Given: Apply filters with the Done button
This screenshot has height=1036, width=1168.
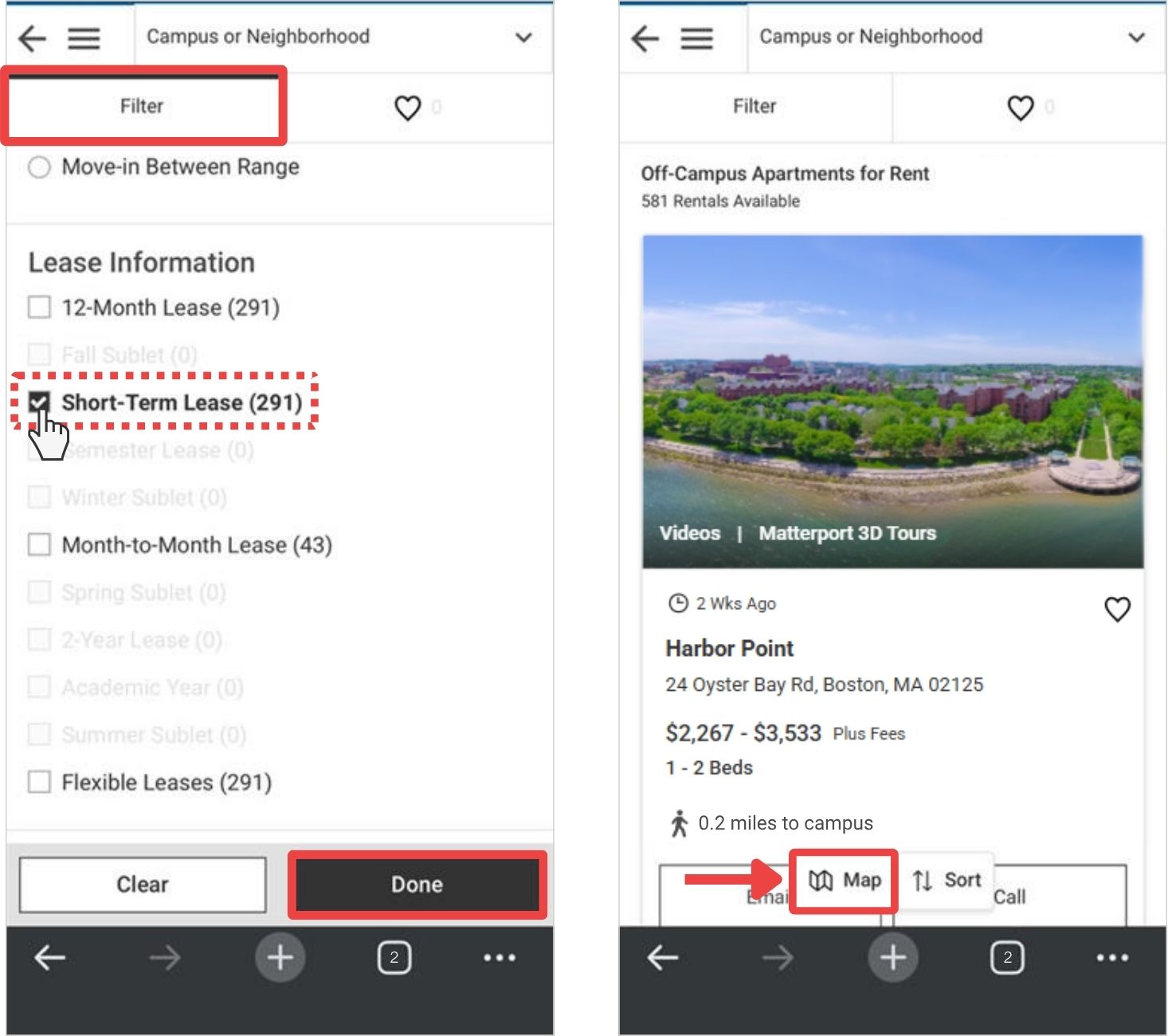Looking at the screenshot, I should (417, 884).
